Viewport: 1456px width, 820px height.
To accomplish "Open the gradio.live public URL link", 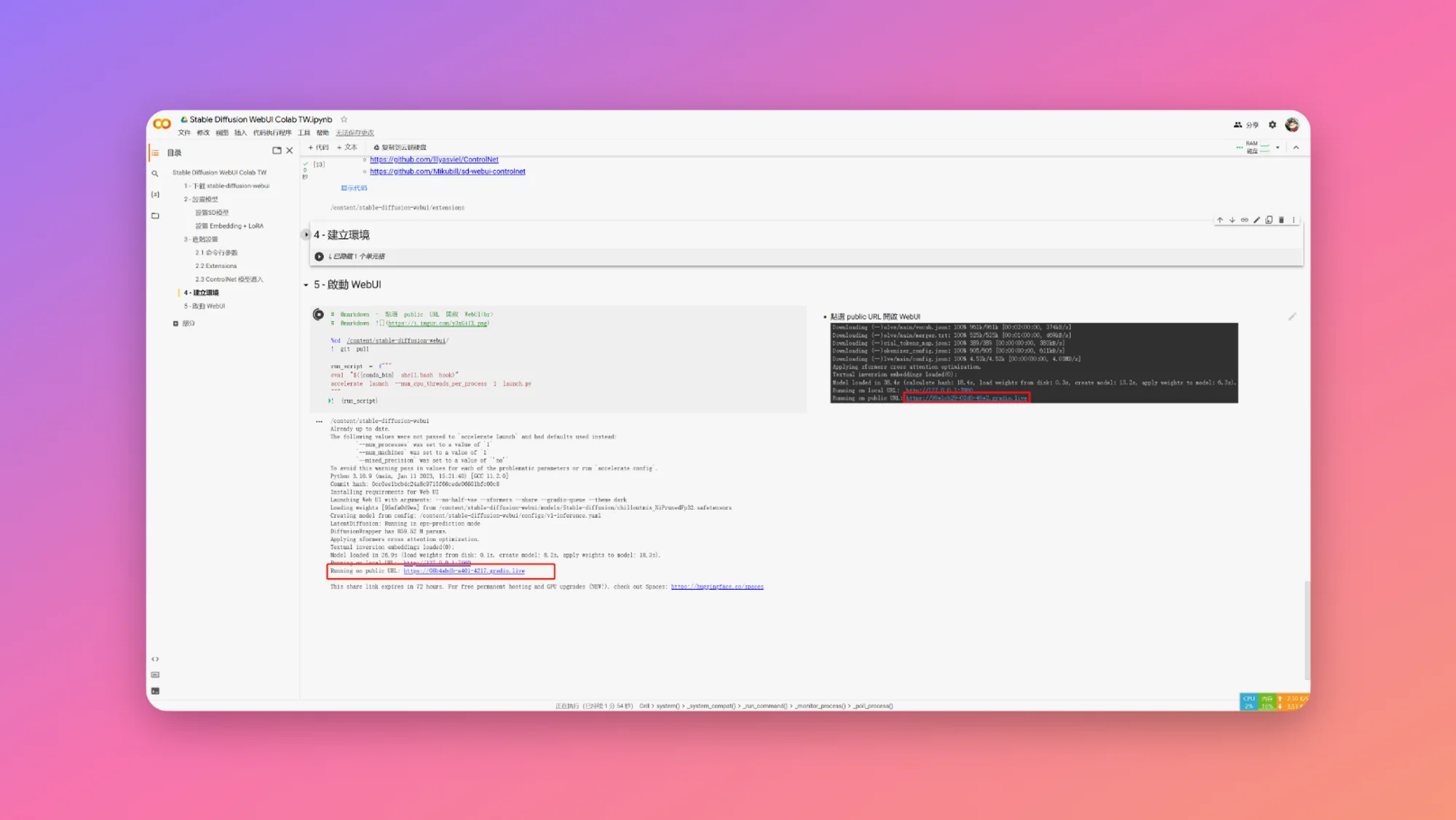I will point(464,571).
